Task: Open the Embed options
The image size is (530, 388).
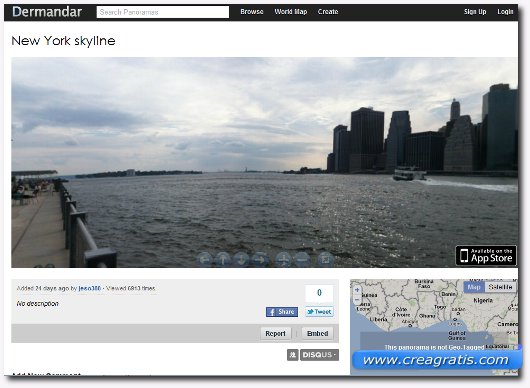Action: [x=317, y=334]
